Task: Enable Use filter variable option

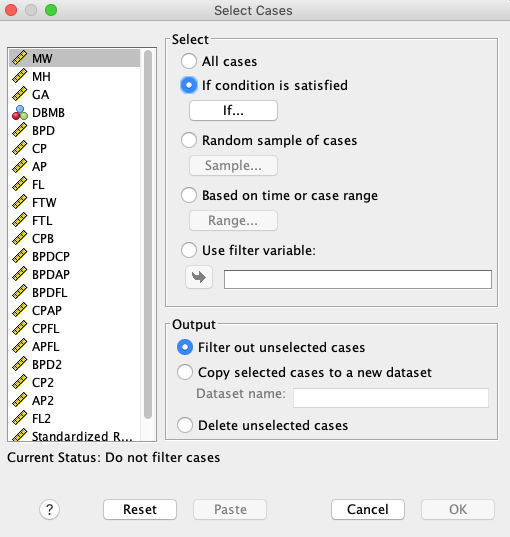Action: click(189, 250)
